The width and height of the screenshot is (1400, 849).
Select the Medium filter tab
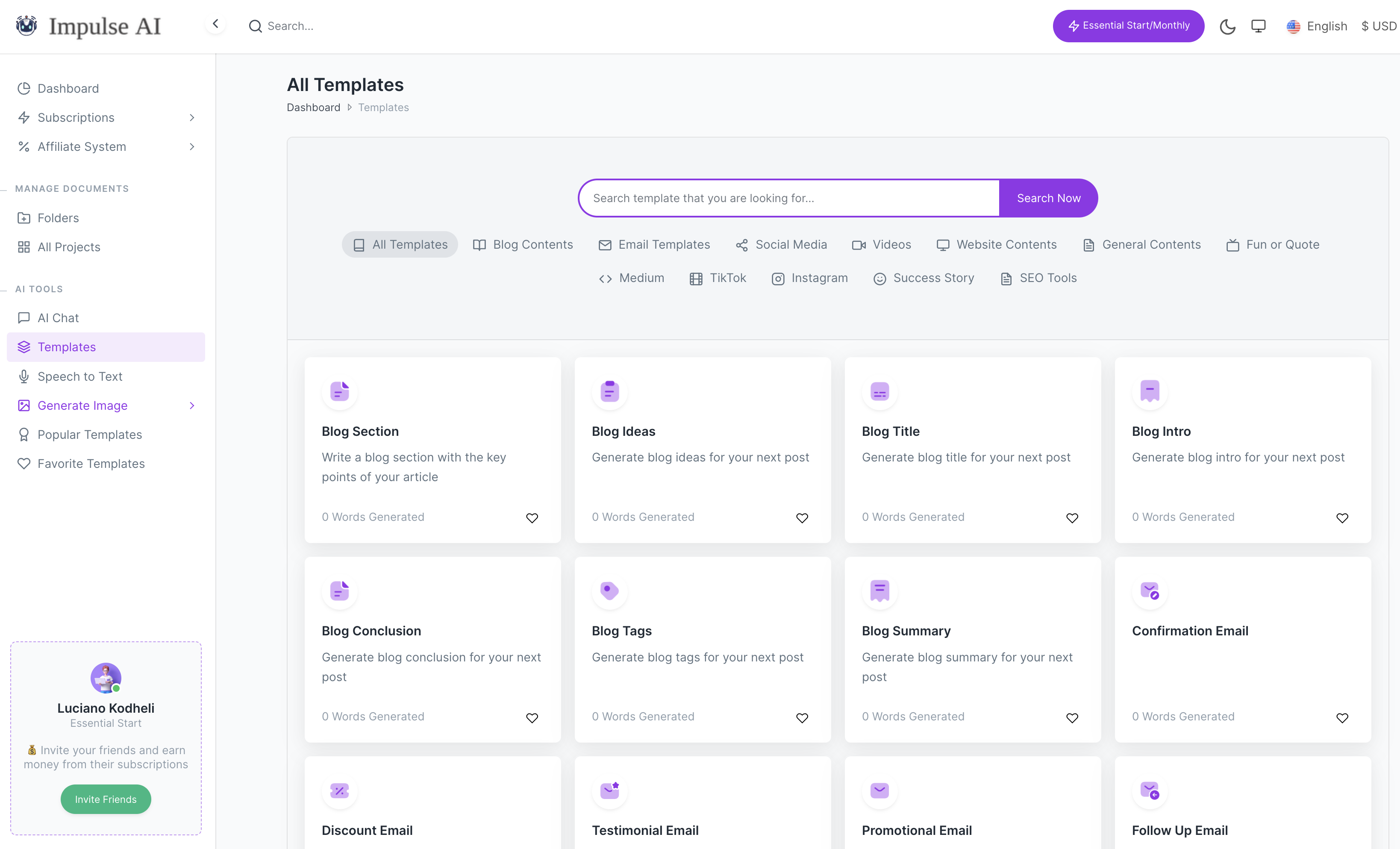click(631, 278)
